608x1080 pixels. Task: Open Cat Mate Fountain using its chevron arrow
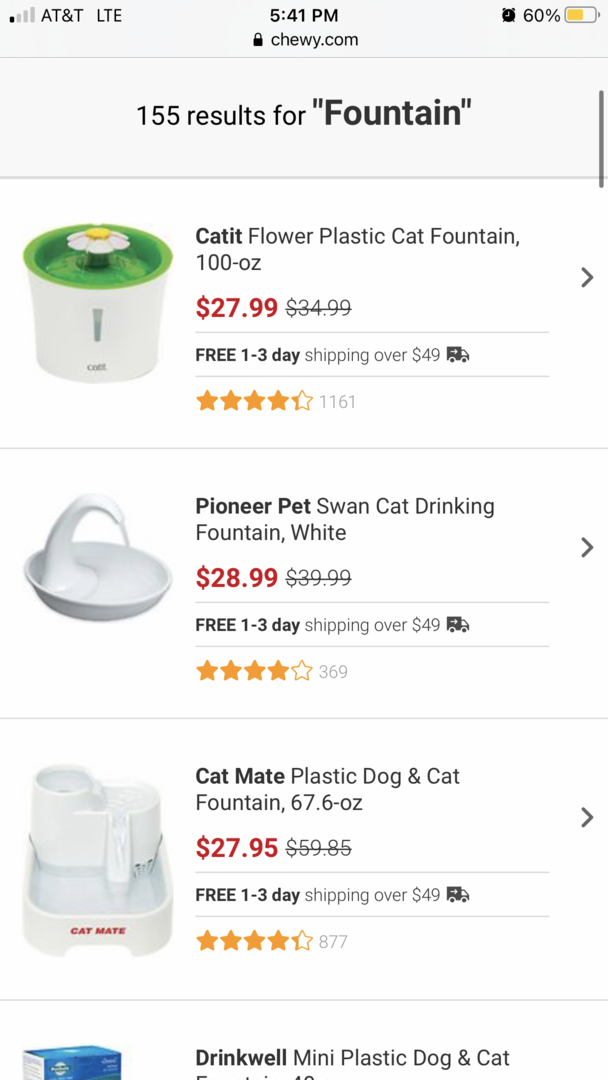pos(587,818)
